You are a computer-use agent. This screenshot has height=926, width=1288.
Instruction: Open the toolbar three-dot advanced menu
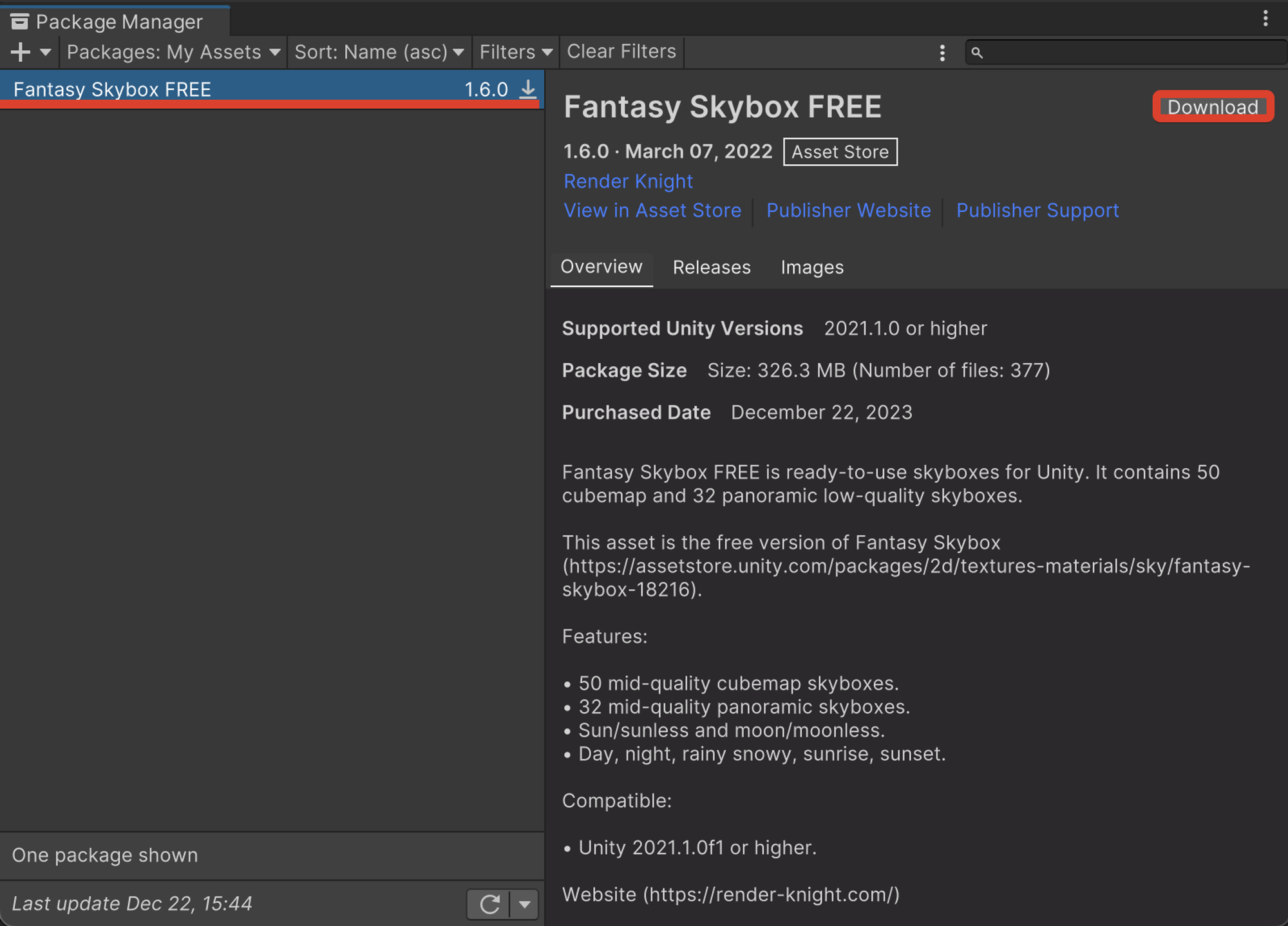(x=942, y=53)
